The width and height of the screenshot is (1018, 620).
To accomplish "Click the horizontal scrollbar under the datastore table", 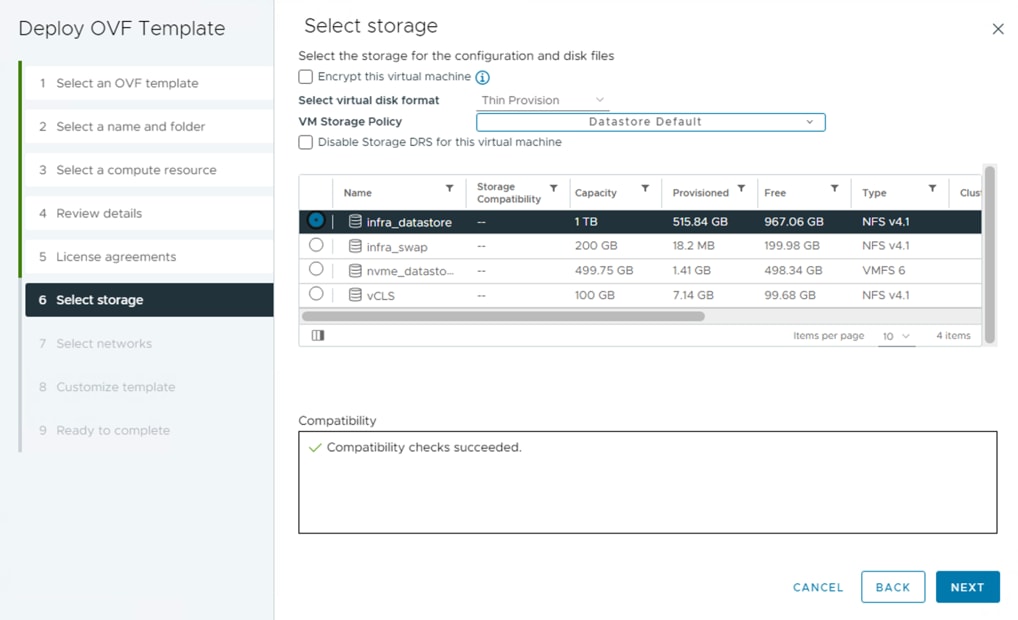I will click(503, 316).
